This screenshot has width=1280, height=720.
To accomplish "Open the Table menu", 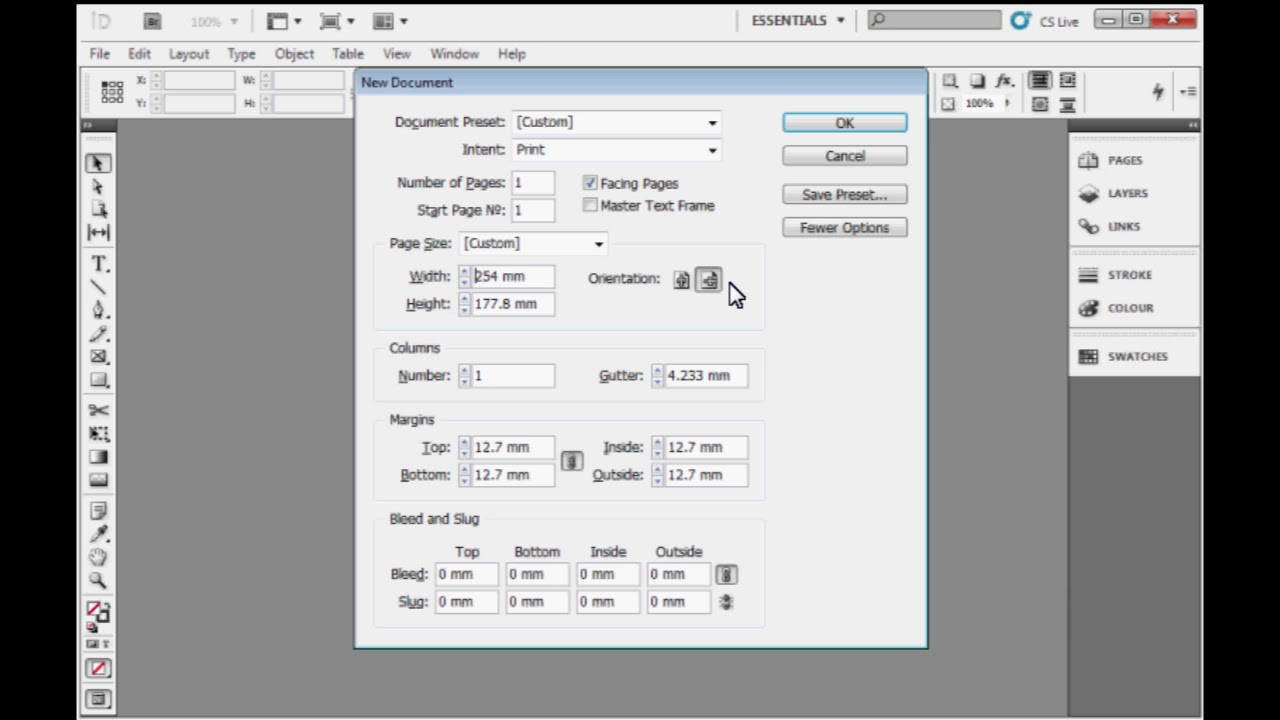I will click(x=348, y=54).
